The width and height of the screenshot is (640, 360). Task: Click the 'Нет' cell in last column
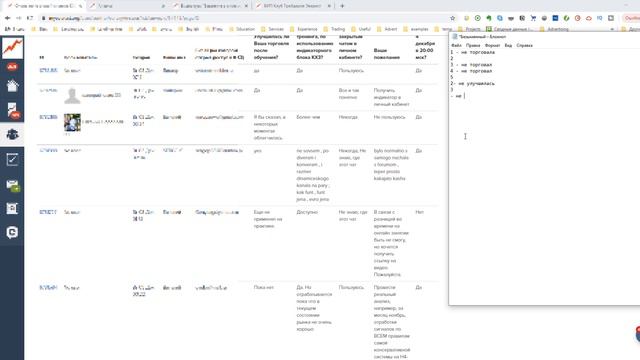[x=419, y=212]
